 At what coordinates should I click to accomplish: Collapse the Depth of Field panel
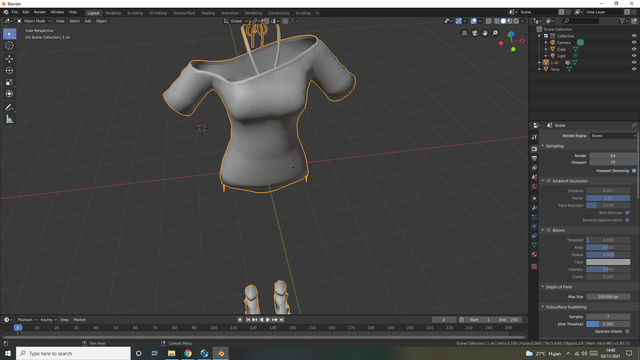(x=543, y=287)
